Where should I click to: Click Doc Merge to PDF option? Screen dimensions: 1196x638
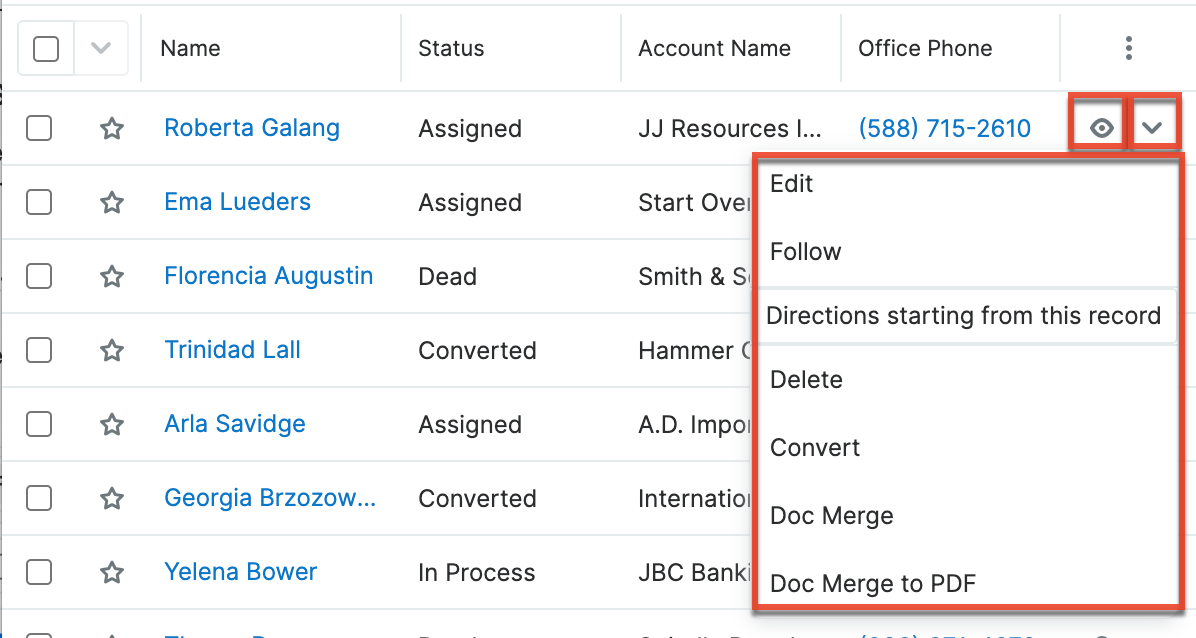pos(872,584)
